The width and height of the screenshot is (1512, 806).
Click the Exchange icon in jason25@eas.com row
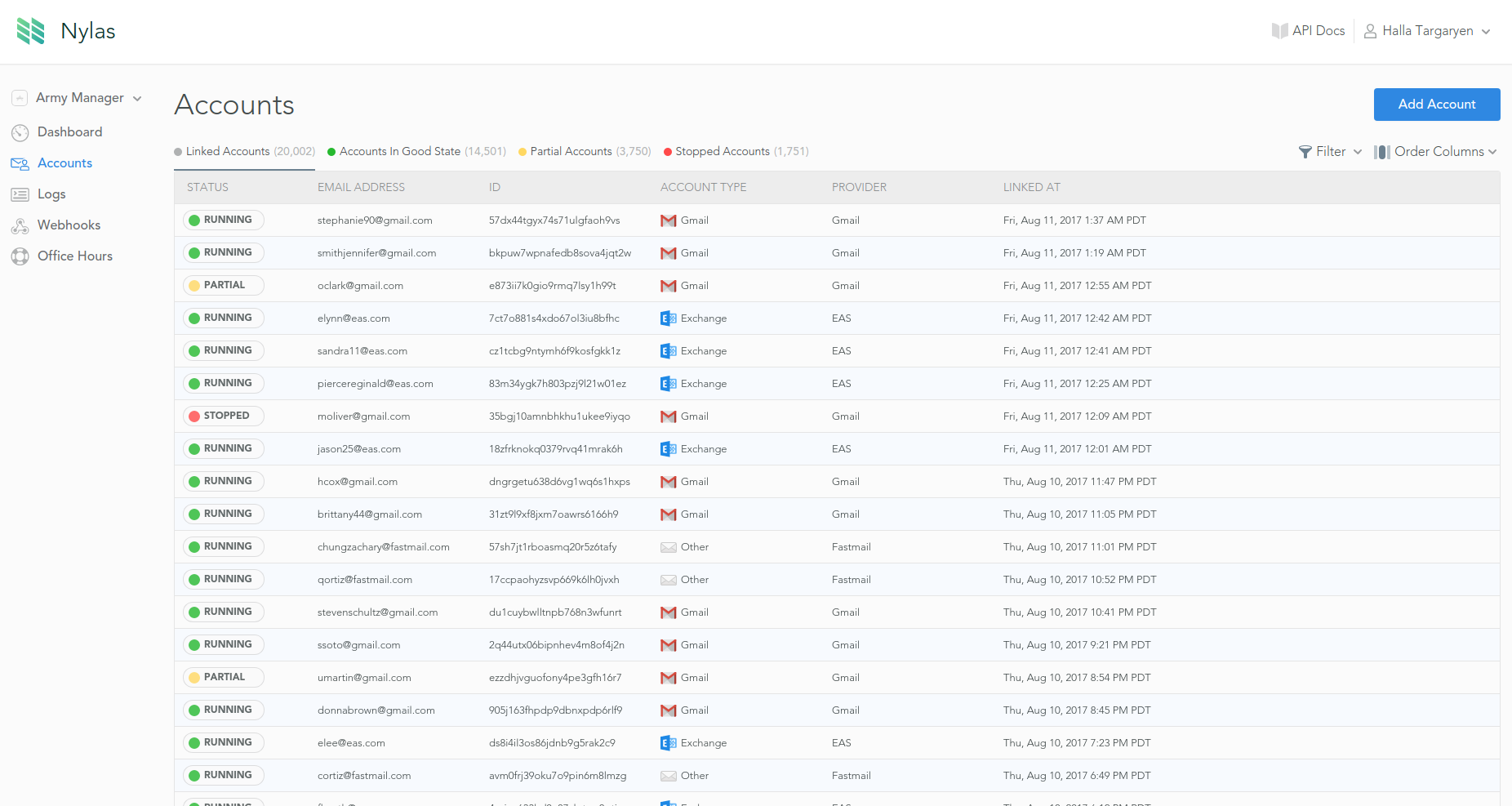[x=668, y=449]
